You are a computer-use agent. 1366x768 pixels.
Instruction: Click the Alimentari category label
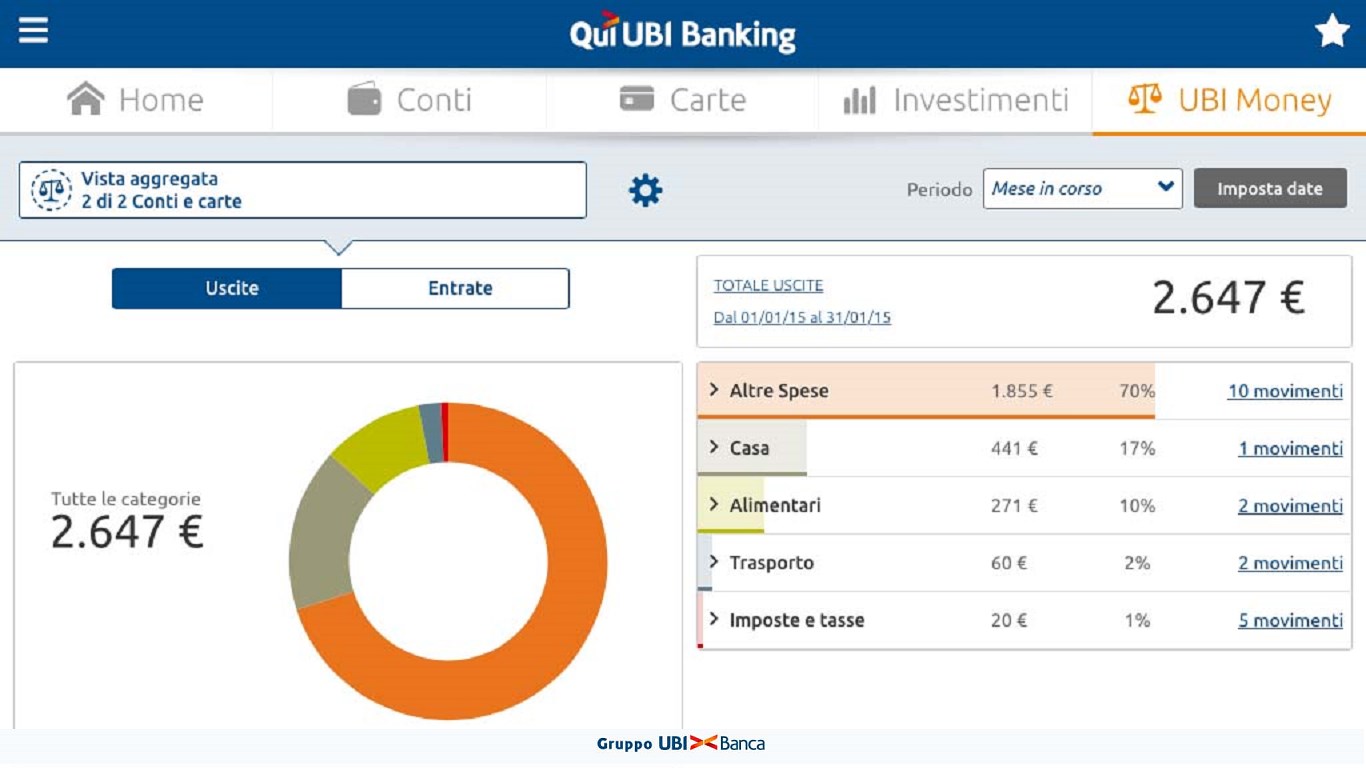point(775,505)
